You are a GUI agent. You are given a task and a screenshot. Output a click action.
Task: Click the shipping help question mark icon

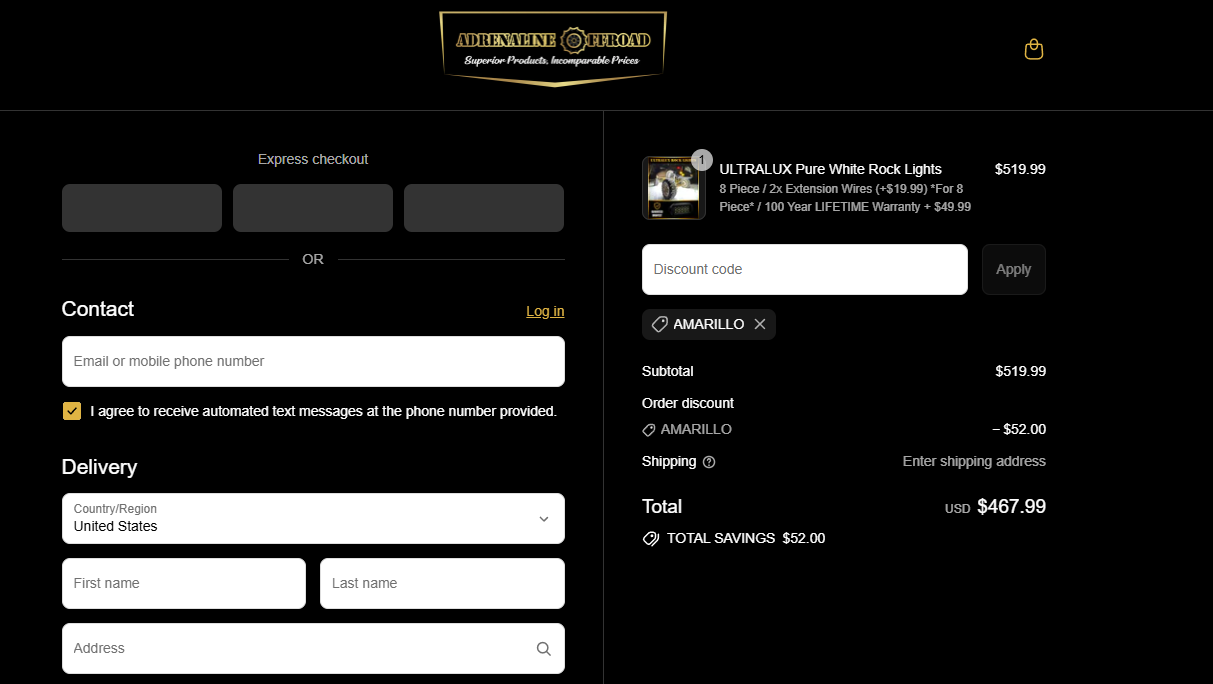(709, 462)
